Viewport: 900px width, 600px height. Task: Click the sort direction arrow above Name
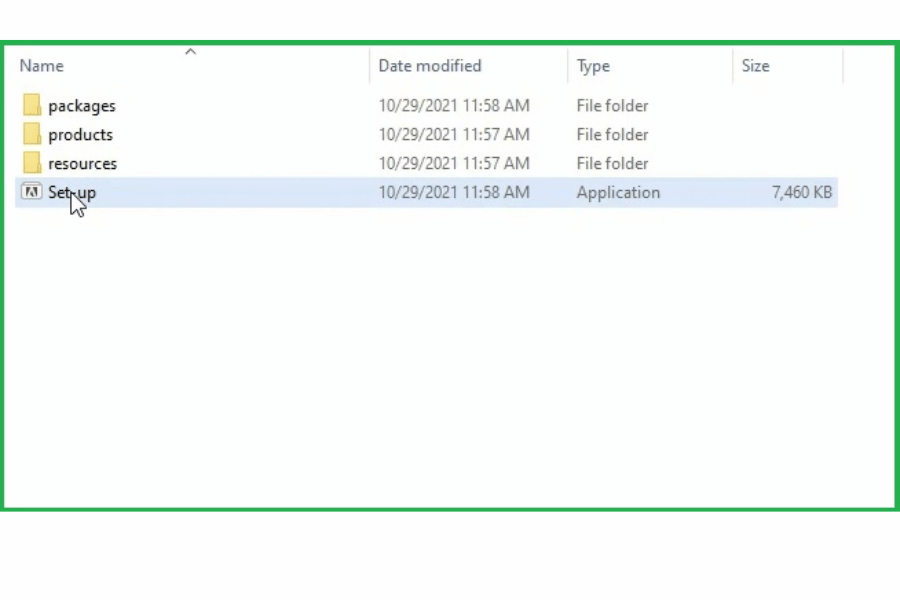pyautogui.click(x=190, y=52)
